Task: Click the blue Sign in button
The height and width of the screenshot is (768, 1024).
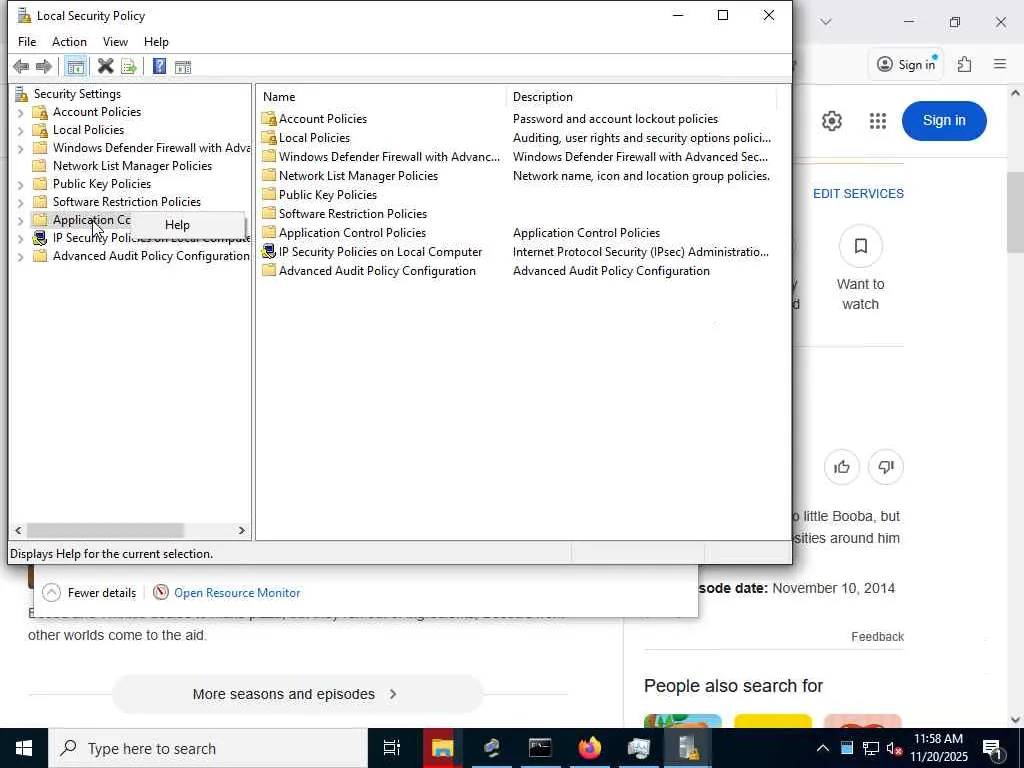Action: (x=944, y=121)
